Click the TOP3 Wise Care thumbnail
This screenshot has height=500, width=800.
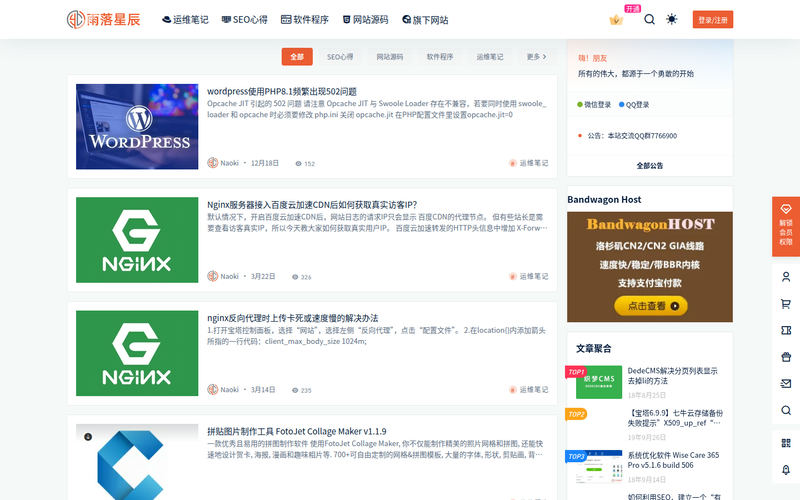[598, 466]
